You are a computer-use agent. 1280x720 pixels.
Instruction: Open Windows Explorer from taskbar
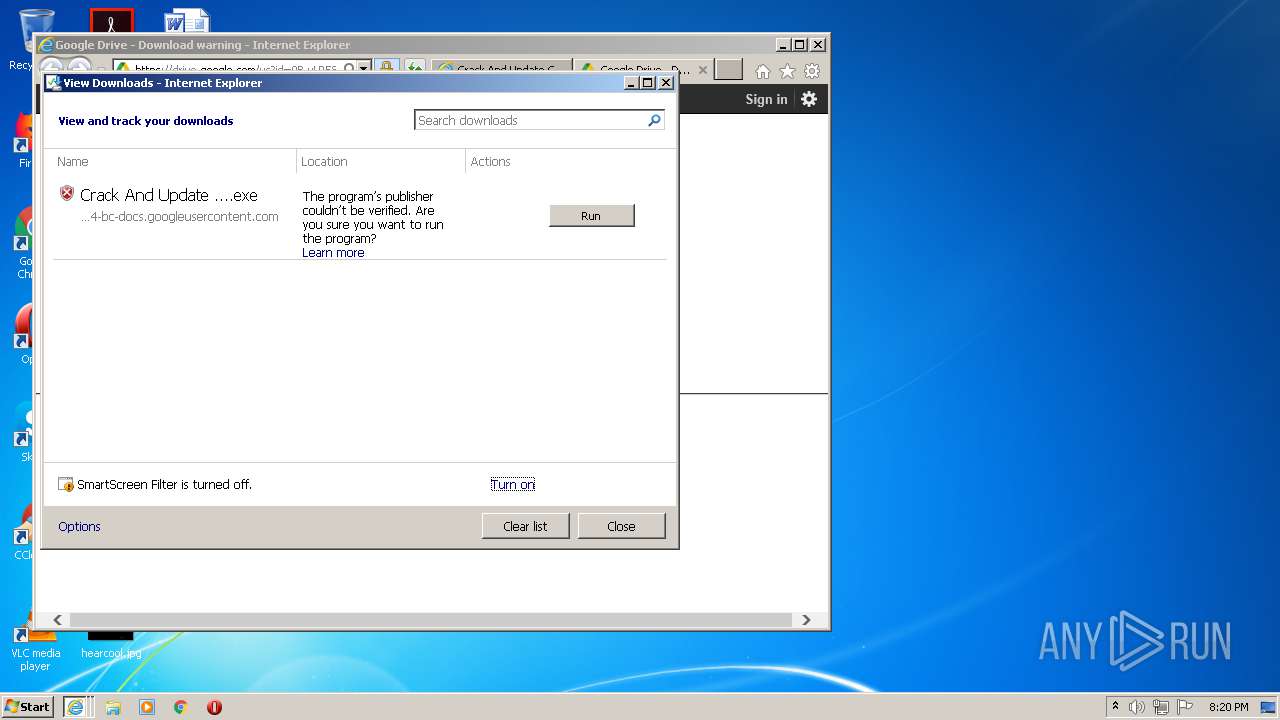click(113, 707)
